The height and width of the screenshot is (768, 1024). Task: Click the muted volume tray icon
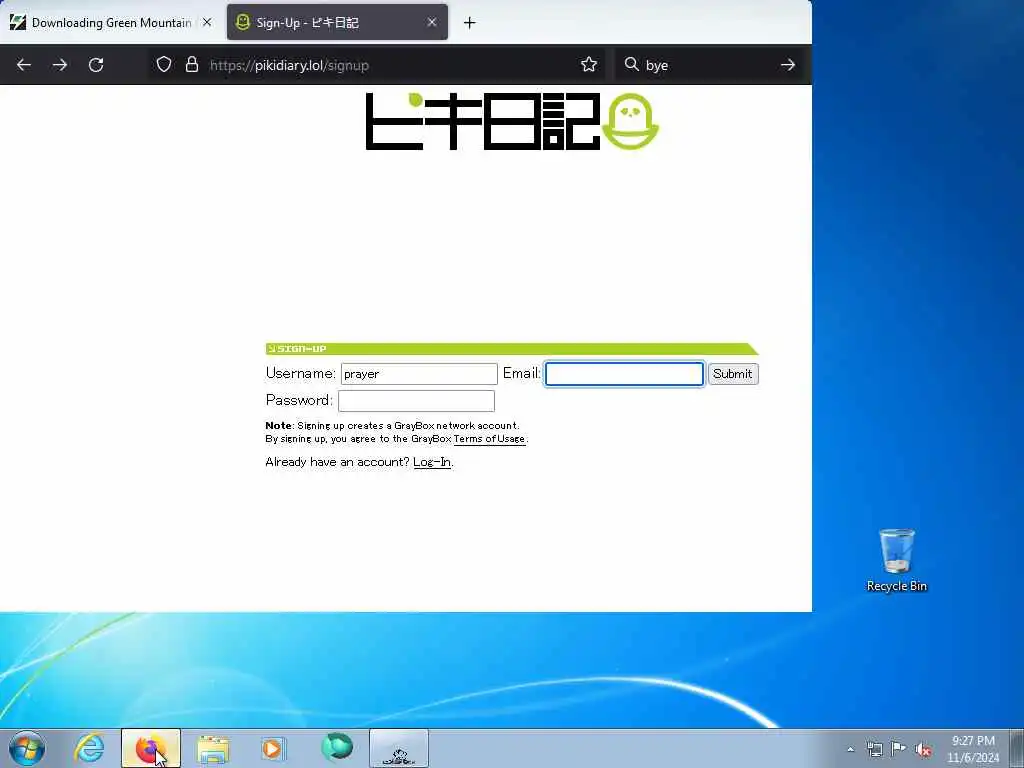click(x=923, y=749)
